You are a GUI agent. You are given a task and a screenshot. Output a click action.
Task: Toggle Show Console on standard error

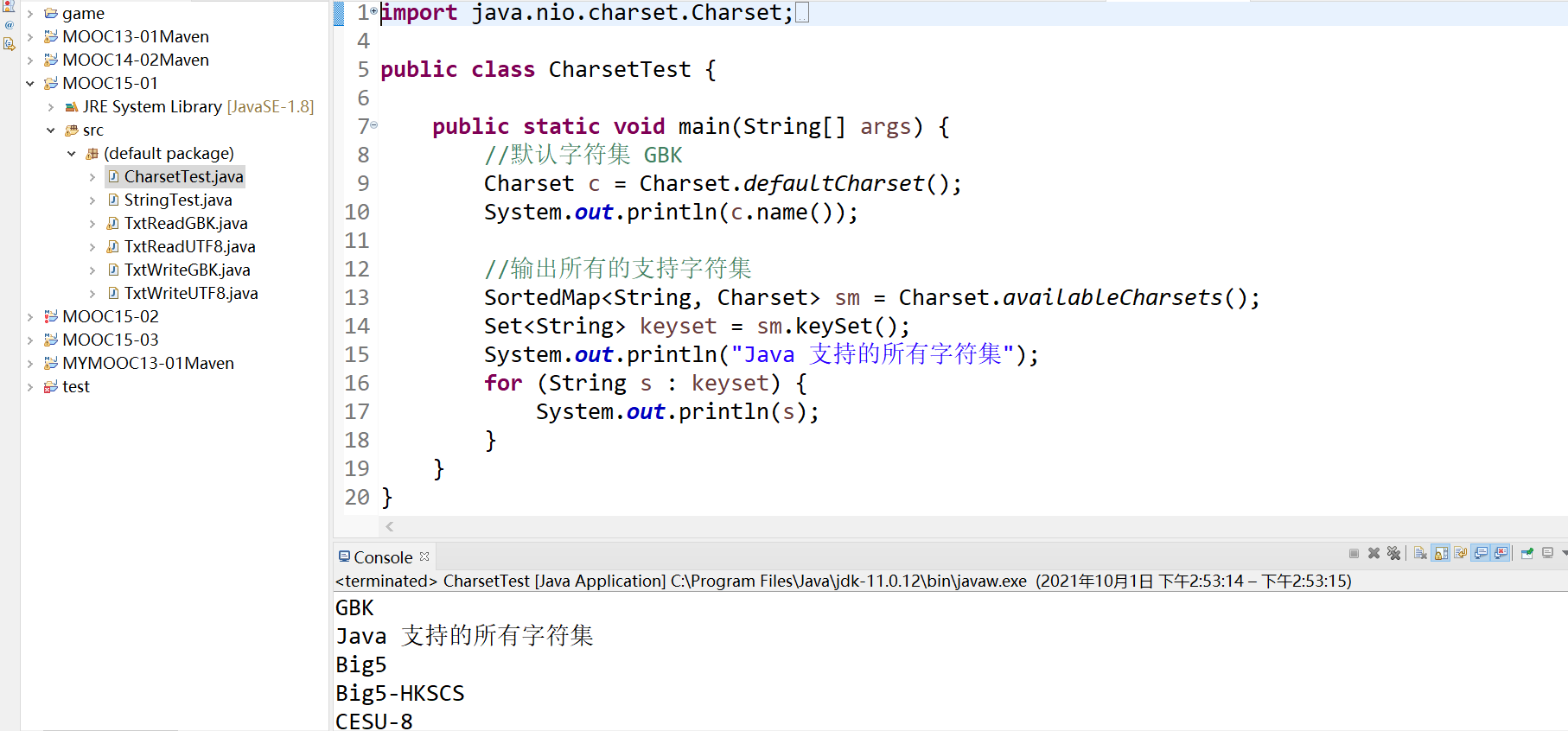pos(1501,553)
